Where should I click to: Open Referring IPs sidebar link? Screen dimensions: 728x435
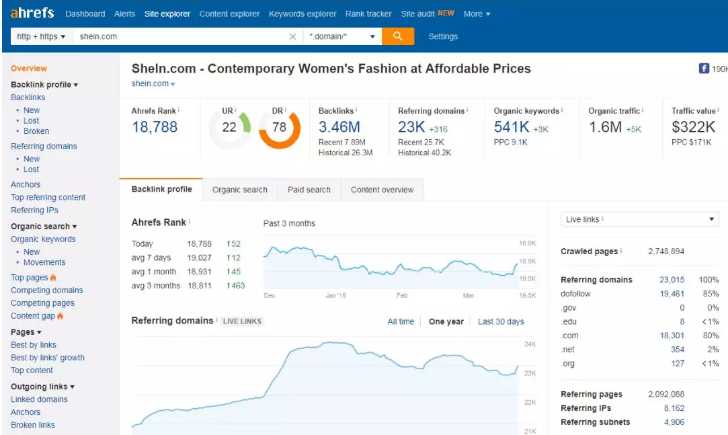34,210
